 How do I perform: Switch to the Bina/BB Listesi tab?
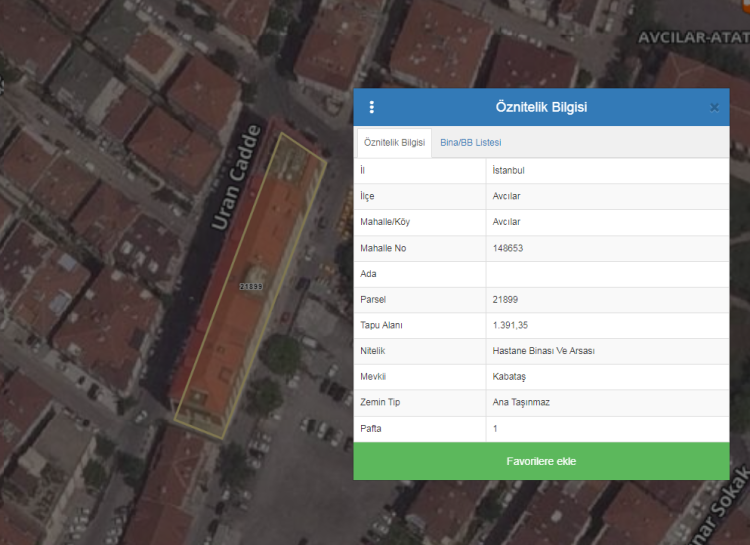(x=470, y=143)
